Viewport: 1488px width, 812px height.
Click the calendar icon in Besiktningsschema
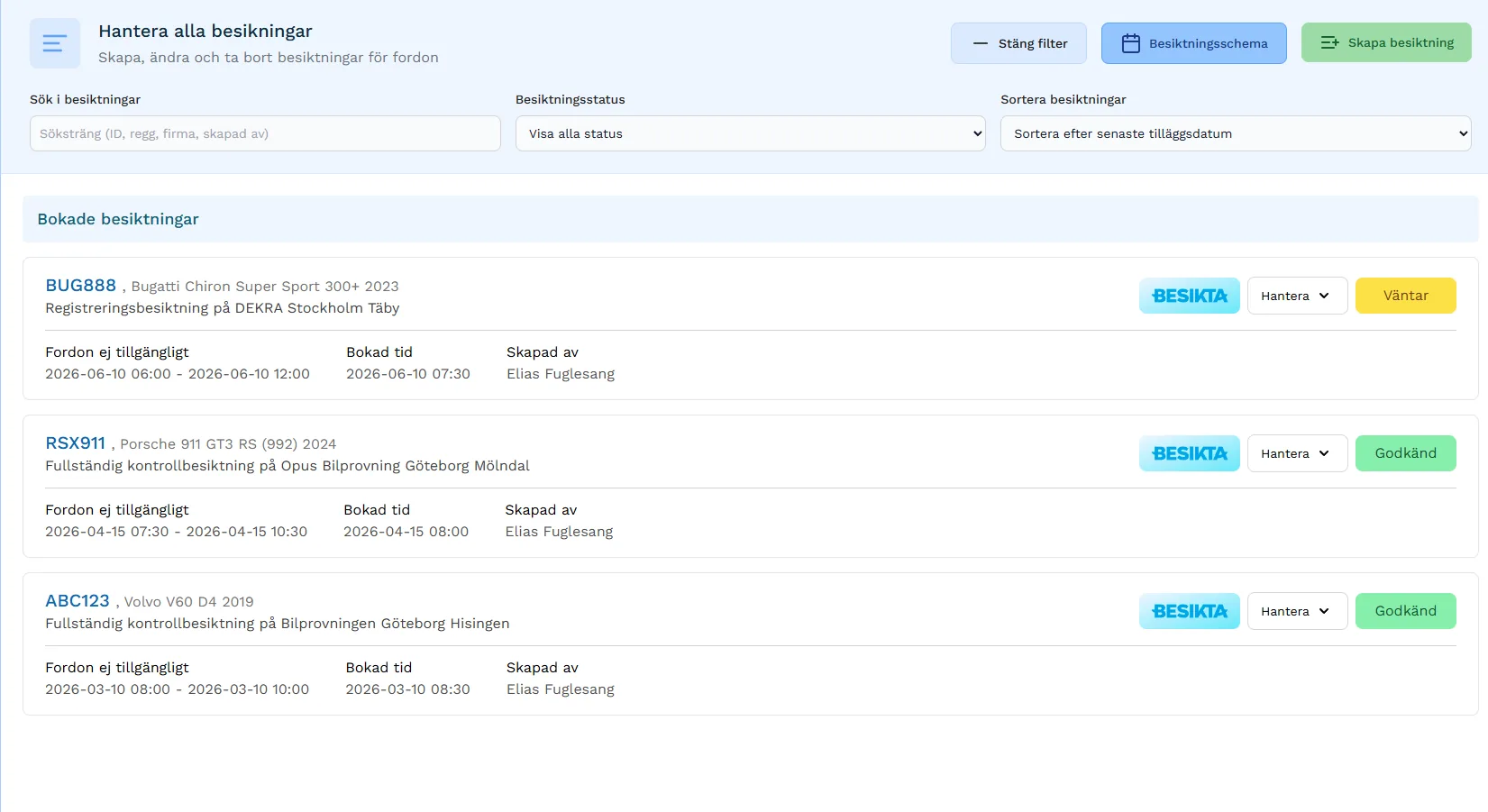1130,43
